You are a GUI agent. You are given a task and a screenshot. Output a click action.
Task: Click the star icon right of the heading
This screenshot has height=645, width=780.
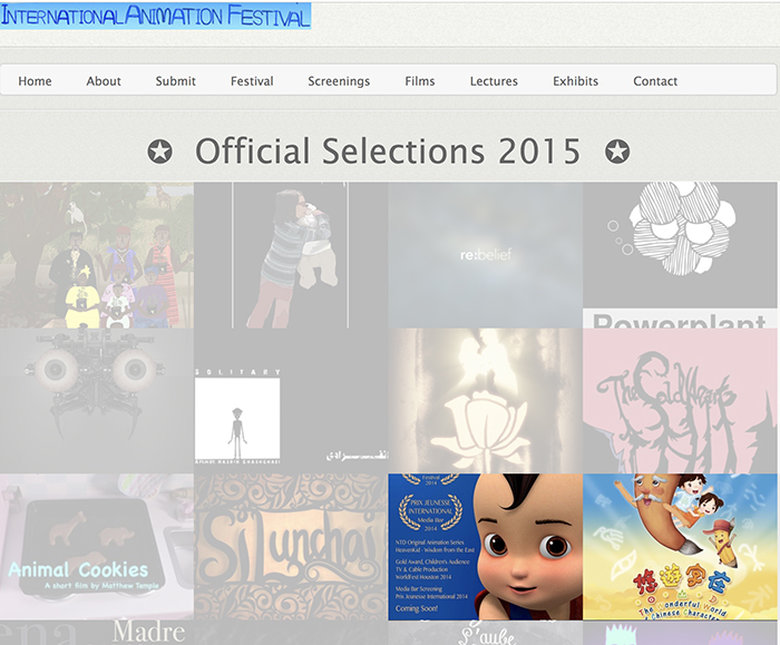click(617, 152)
